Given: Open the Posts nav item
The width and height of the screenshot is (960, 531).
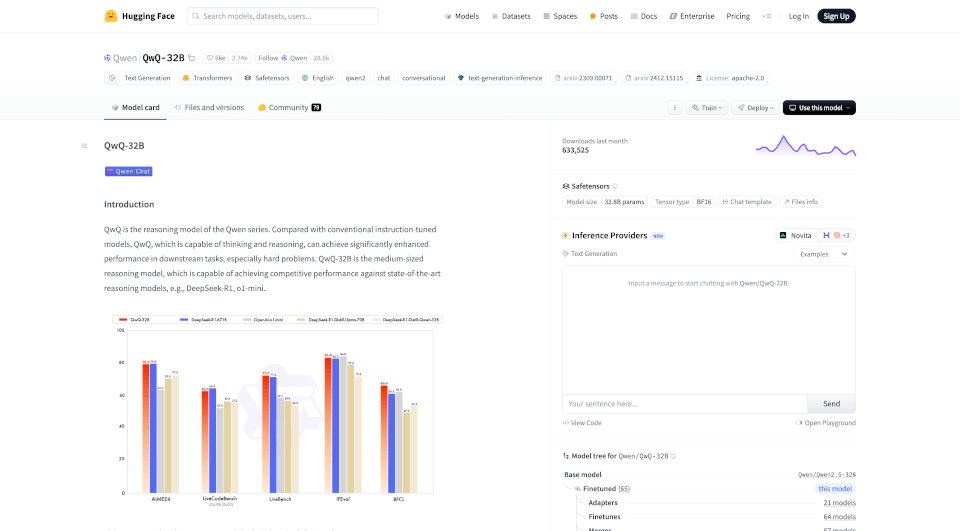Looking at the screenshot, I should click(603, 16).
